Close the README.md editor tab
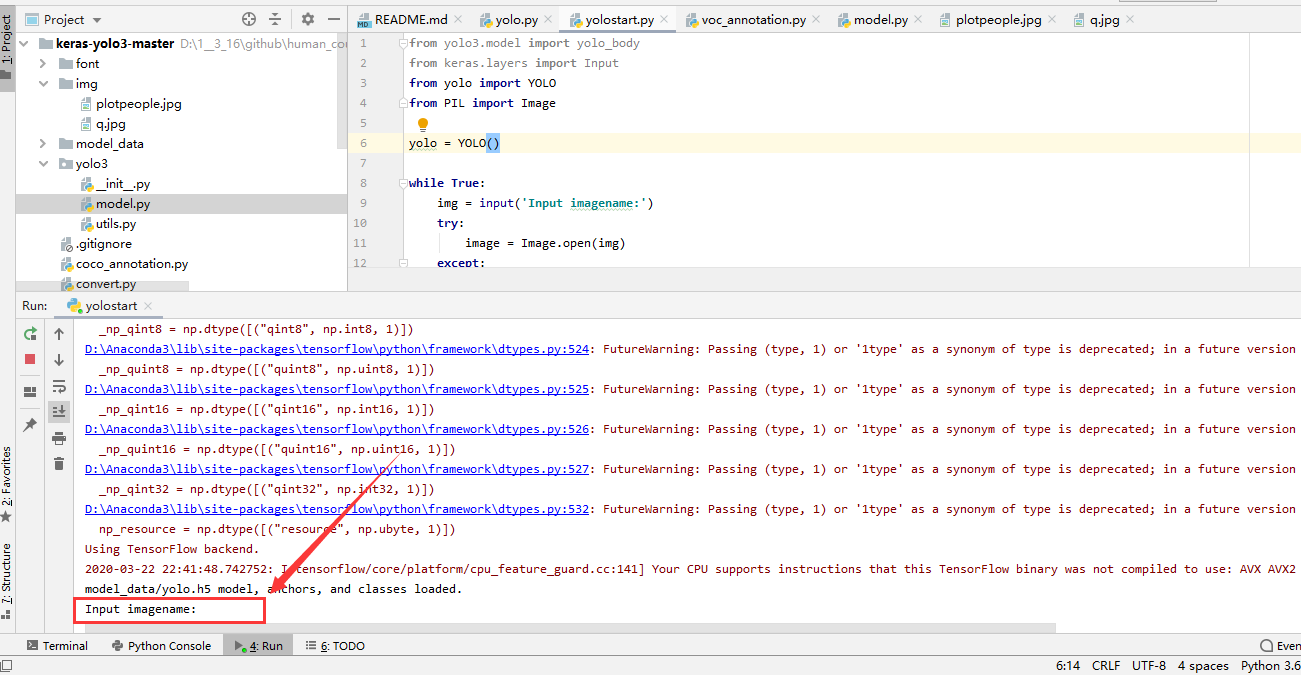Screen dimensions: 1301x675 point(458,20)
